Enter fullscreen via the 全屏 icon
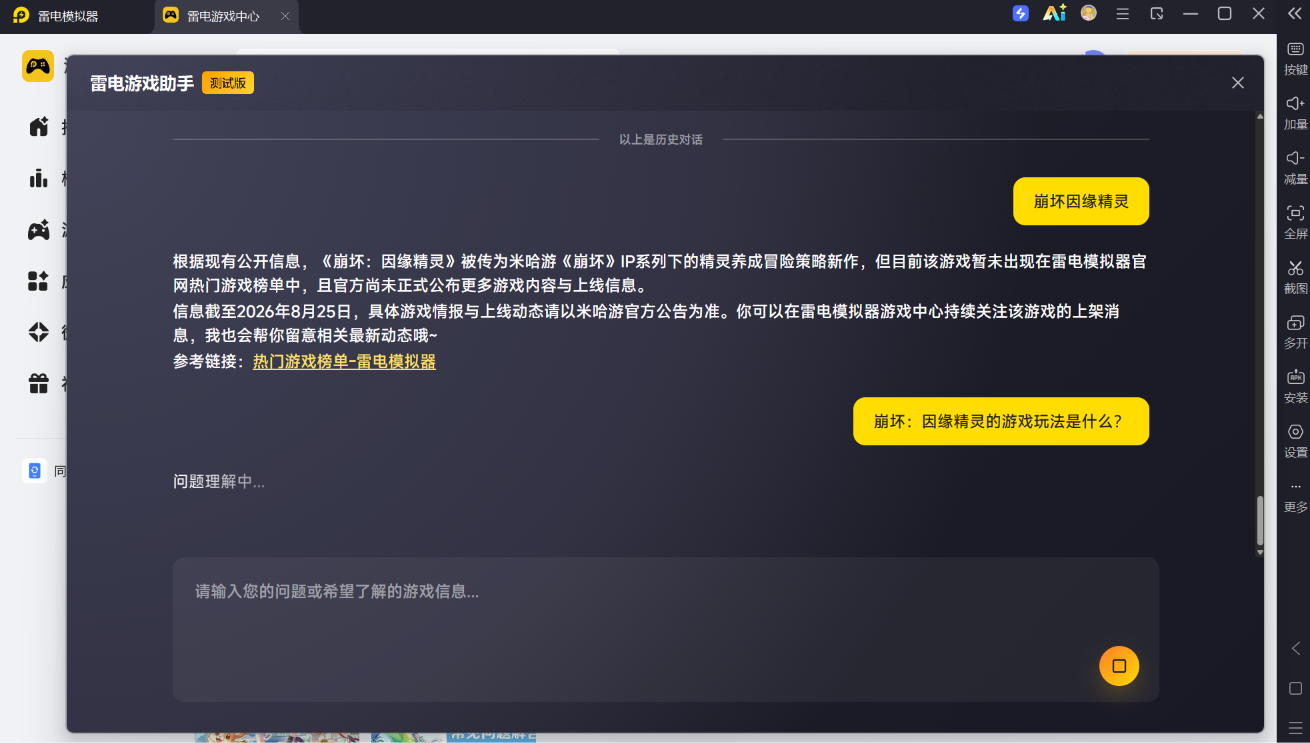Screen dimensions: 1310x743 coord(1295,213)
